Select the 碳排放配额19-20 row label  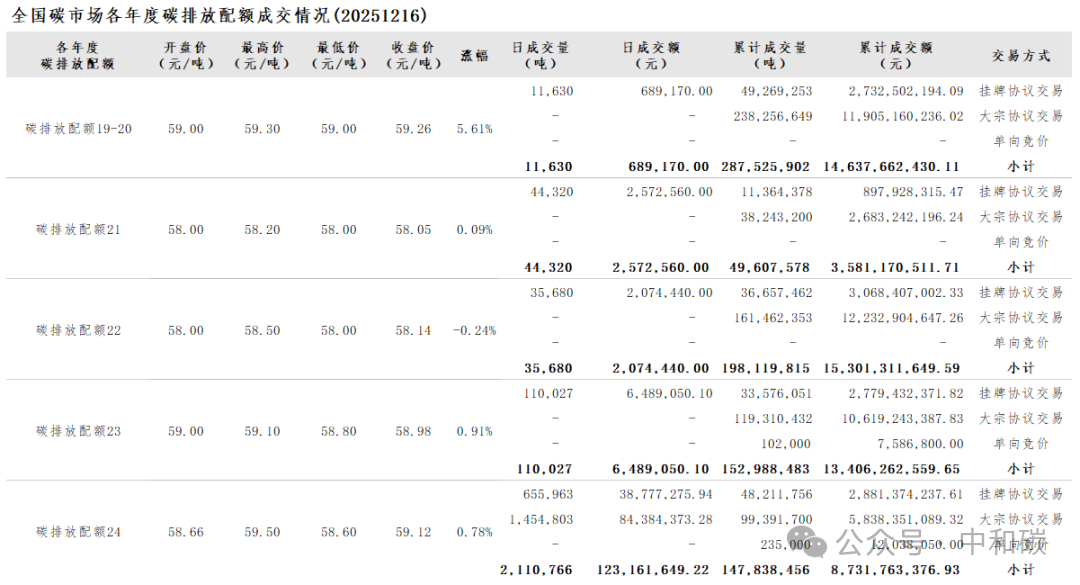78,129
